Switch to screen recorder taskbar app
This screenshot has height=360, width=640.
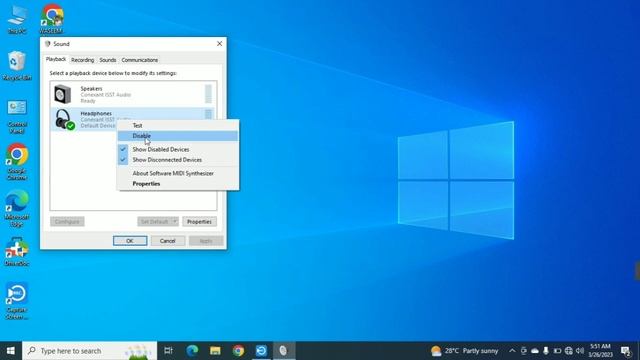tap(261, 351)
